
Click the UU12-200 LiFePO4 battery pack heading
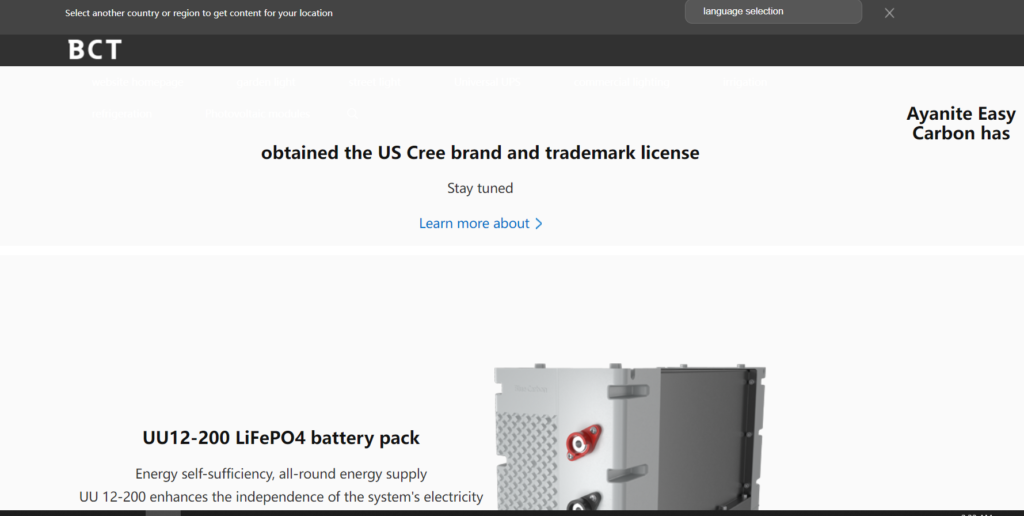coord(281,438)
